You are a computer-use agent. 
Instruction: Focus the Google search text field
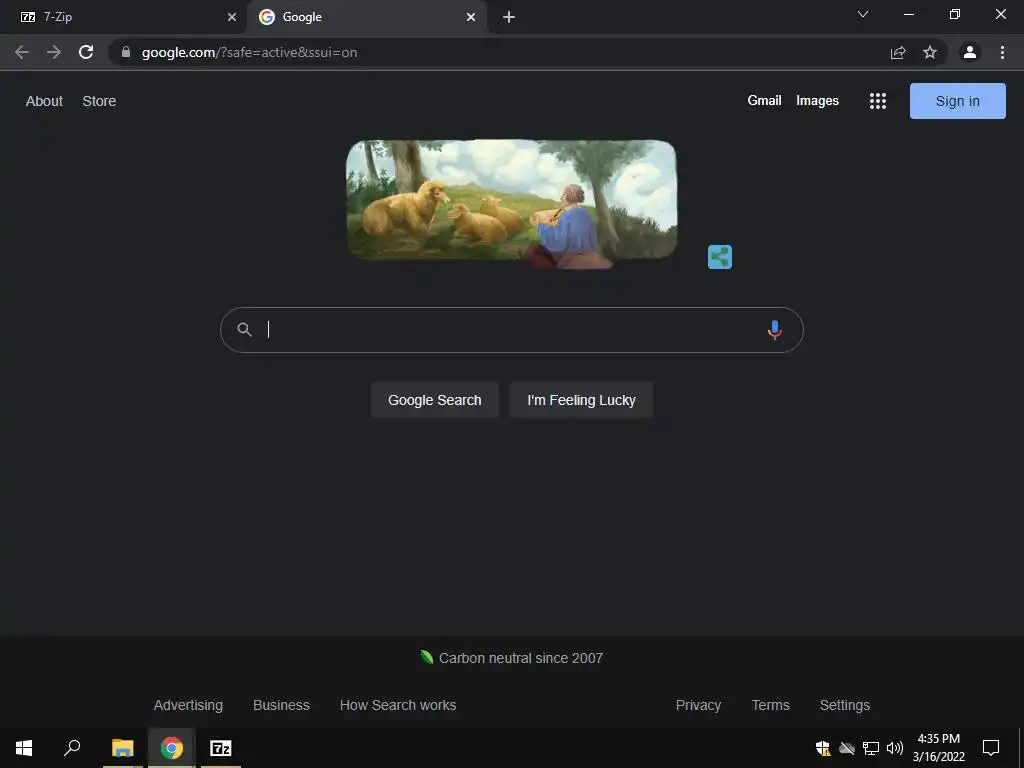(511, 330)
